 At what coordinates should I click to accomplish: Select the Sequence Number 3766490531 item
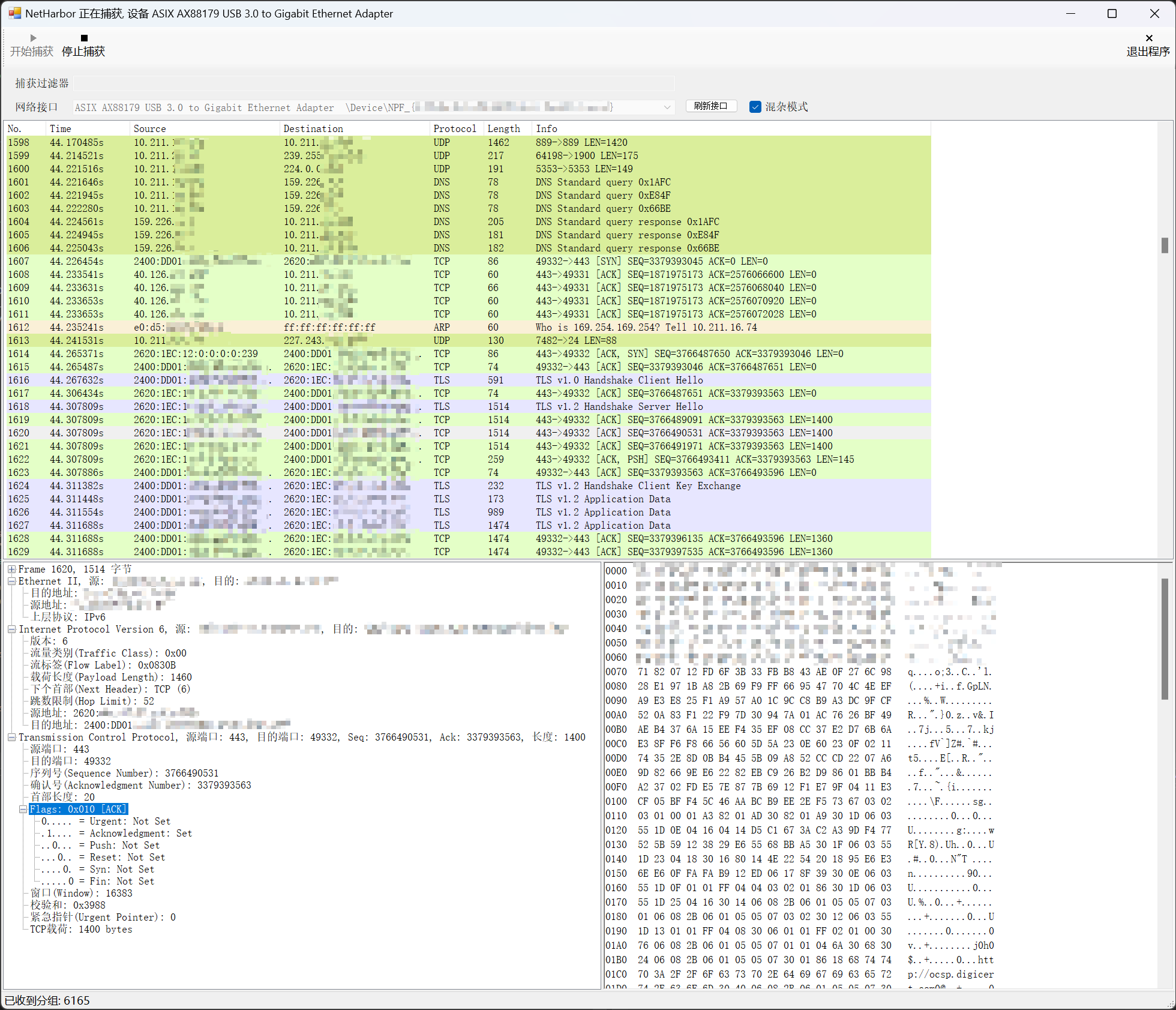(124, 773)
